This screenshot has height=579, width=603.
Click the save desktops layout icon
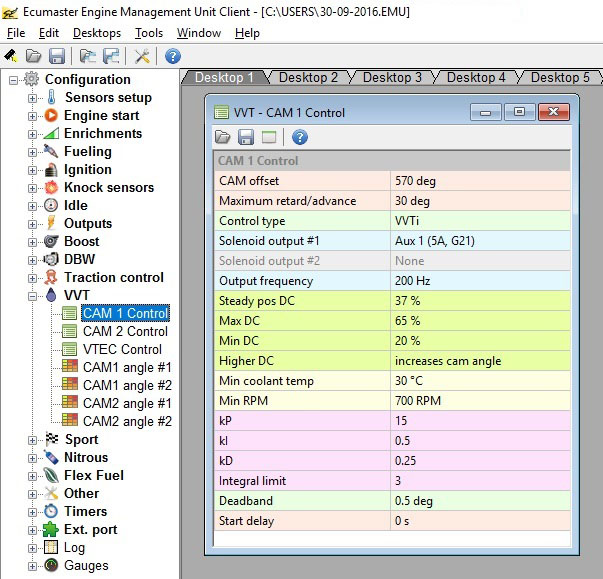click(110, 56)
